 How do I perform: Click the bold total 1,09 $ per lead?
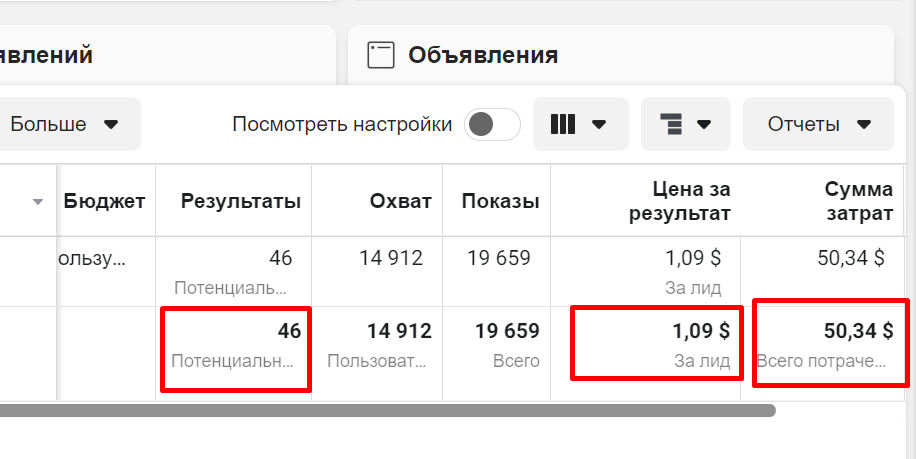coord(701,331)
